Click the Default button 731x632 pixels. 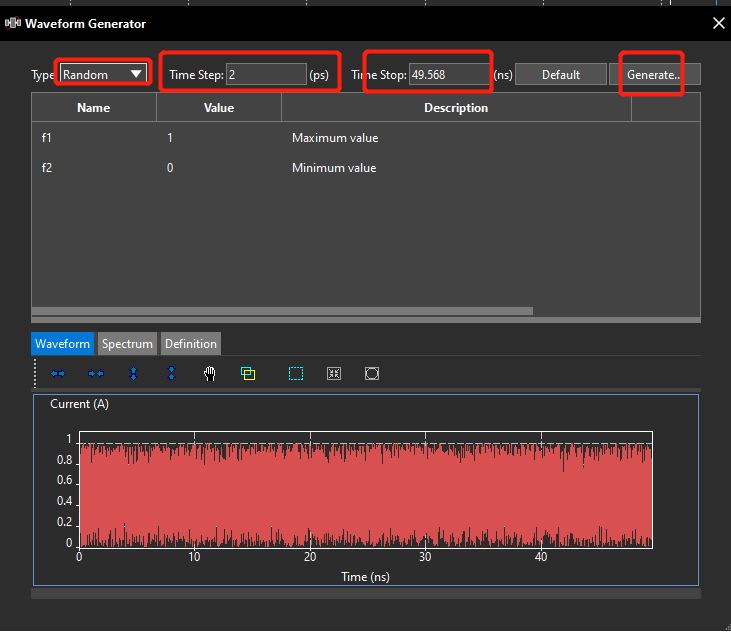pos(561,75)
